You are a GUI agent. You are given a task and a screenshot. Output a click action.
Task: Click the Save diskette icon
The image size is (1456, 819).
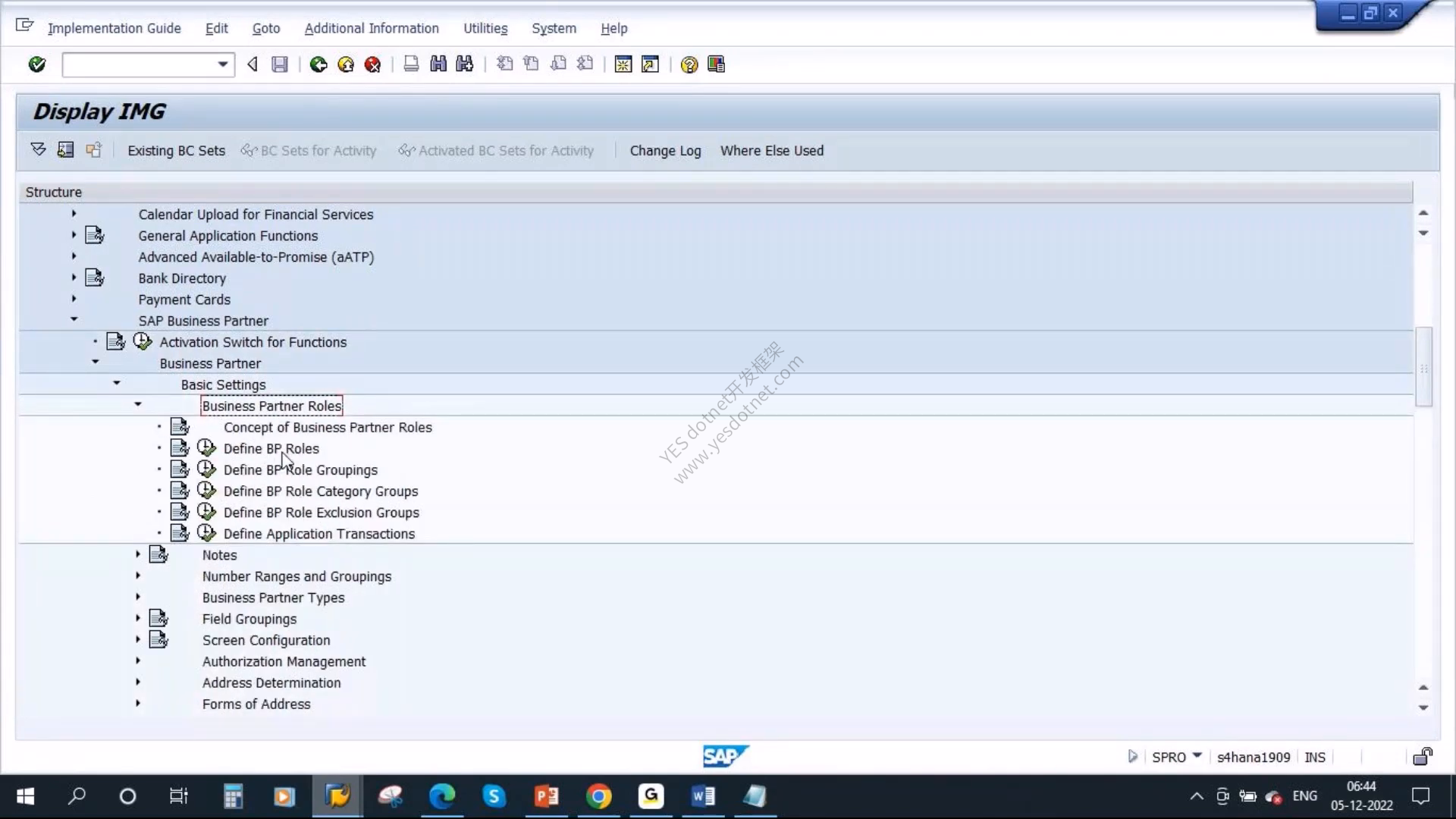280,64
